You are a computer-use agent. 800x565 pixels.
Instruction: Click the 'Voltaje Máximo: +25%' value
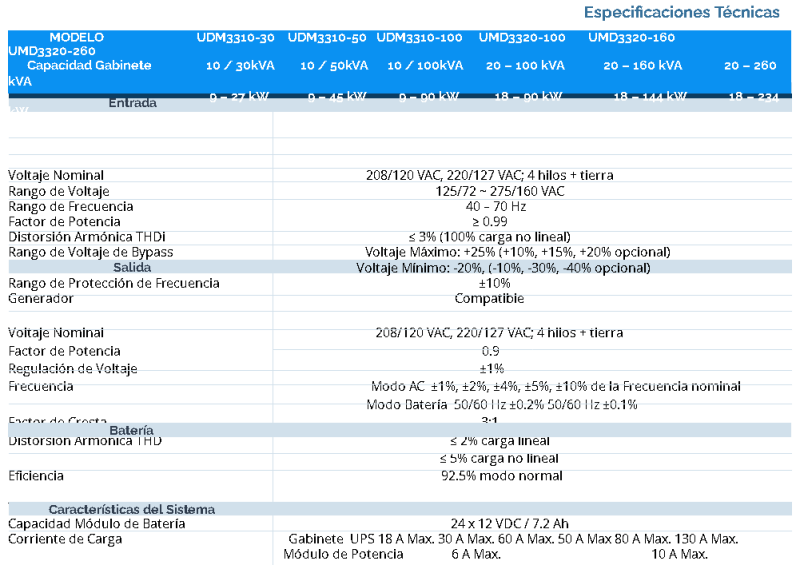517,253
